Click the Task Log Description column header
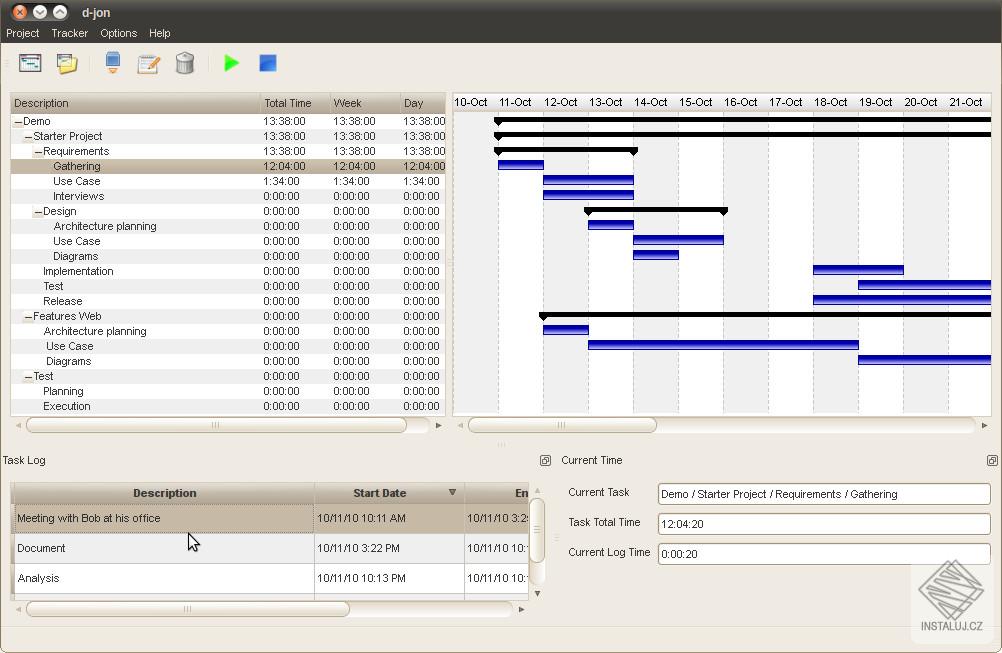1002x653 pixels. point(164,493)
